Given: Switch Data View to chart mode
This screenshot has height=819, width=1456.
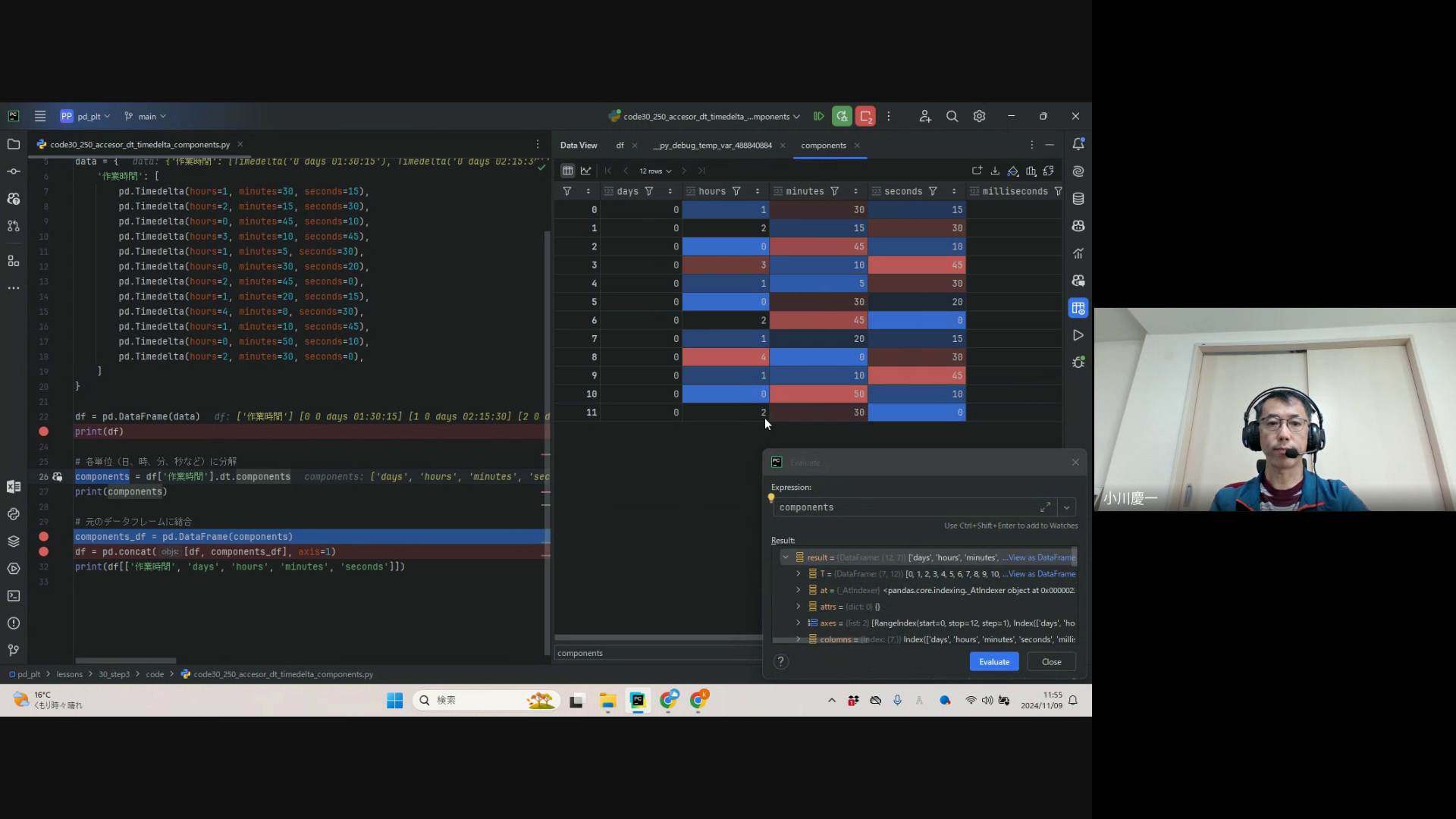Looking at the screenshot, I should (585, 171).
